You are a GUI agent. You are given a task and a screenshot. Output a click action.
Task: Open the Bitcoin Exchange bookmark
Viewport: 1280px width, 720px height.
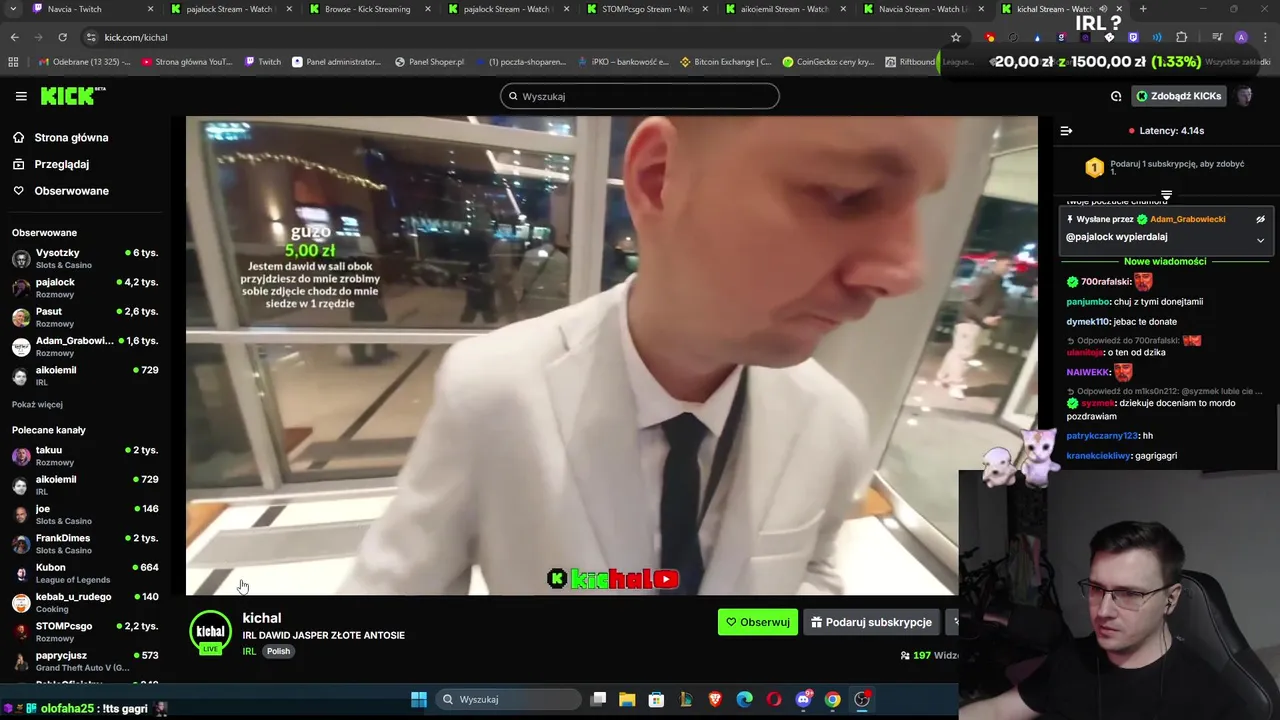coord(725,62)
